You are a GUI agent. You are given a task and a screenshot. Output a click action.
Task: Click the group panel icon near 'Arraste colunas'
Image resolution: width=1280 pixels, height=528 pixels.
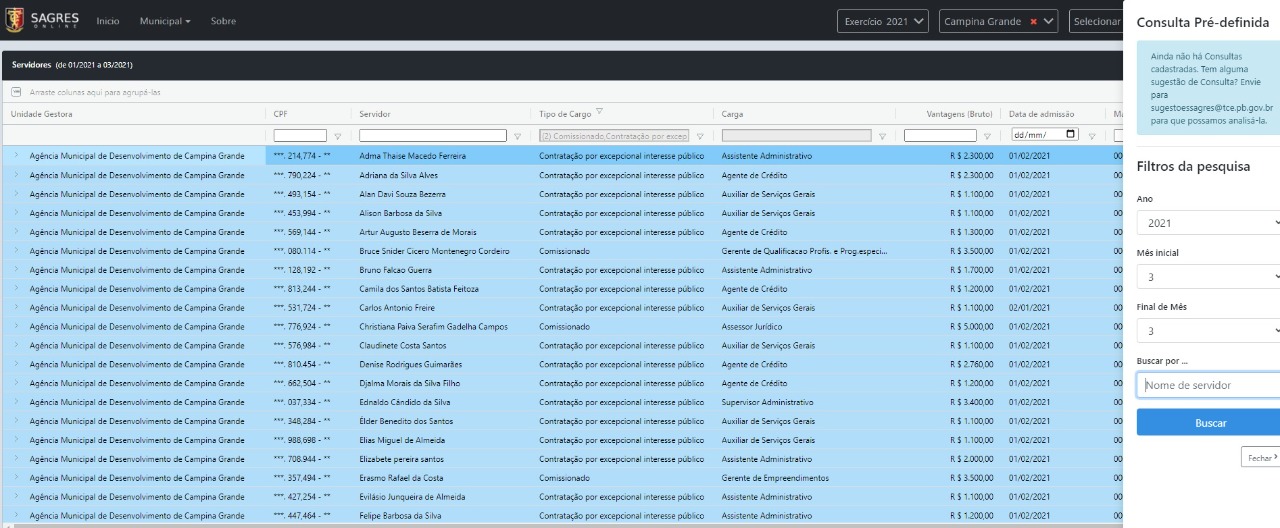click(16, 92)
